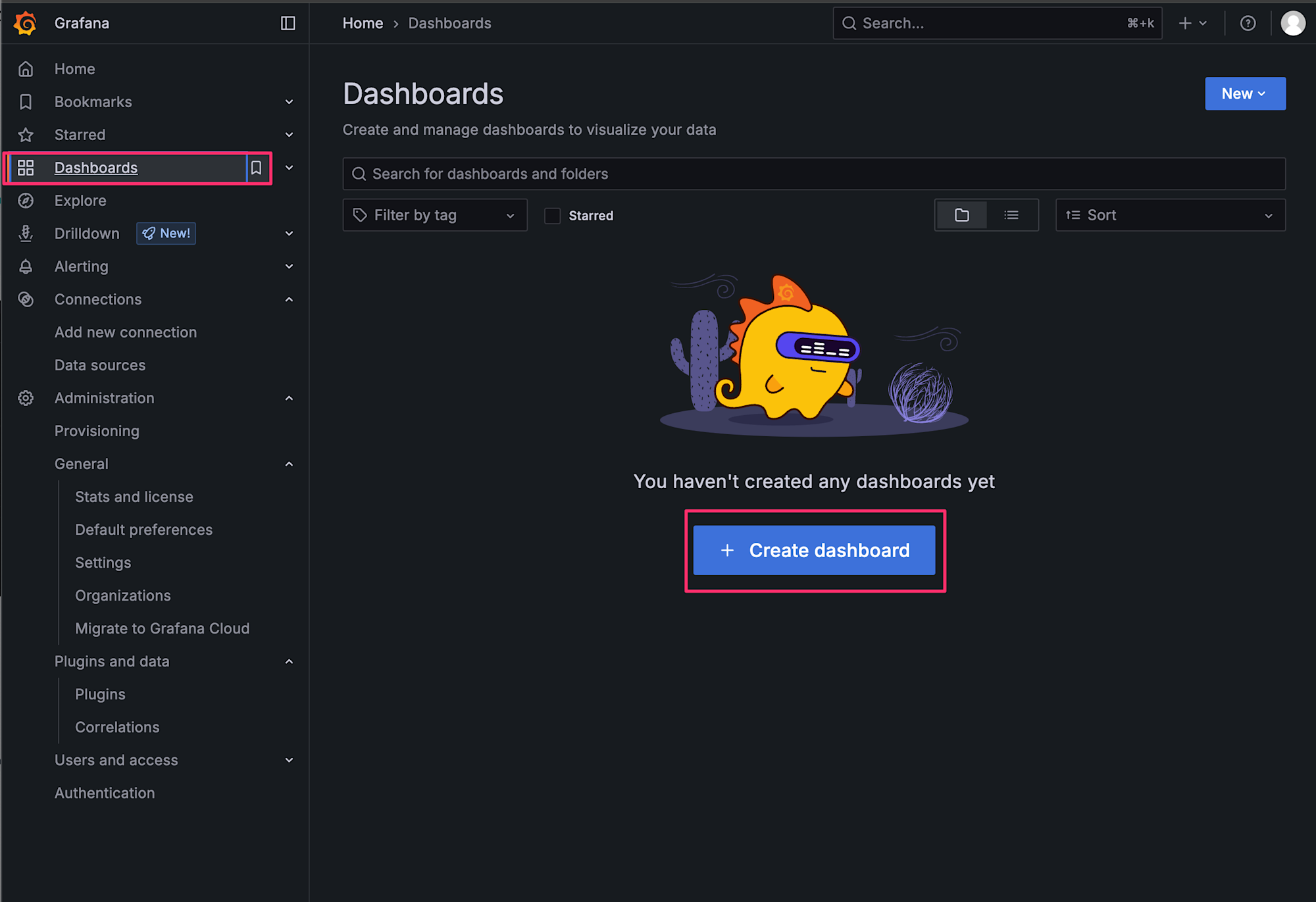The image size is (1316, 902).
Task: Click Dashboards breadcrumb link
Action: (449, 23)
